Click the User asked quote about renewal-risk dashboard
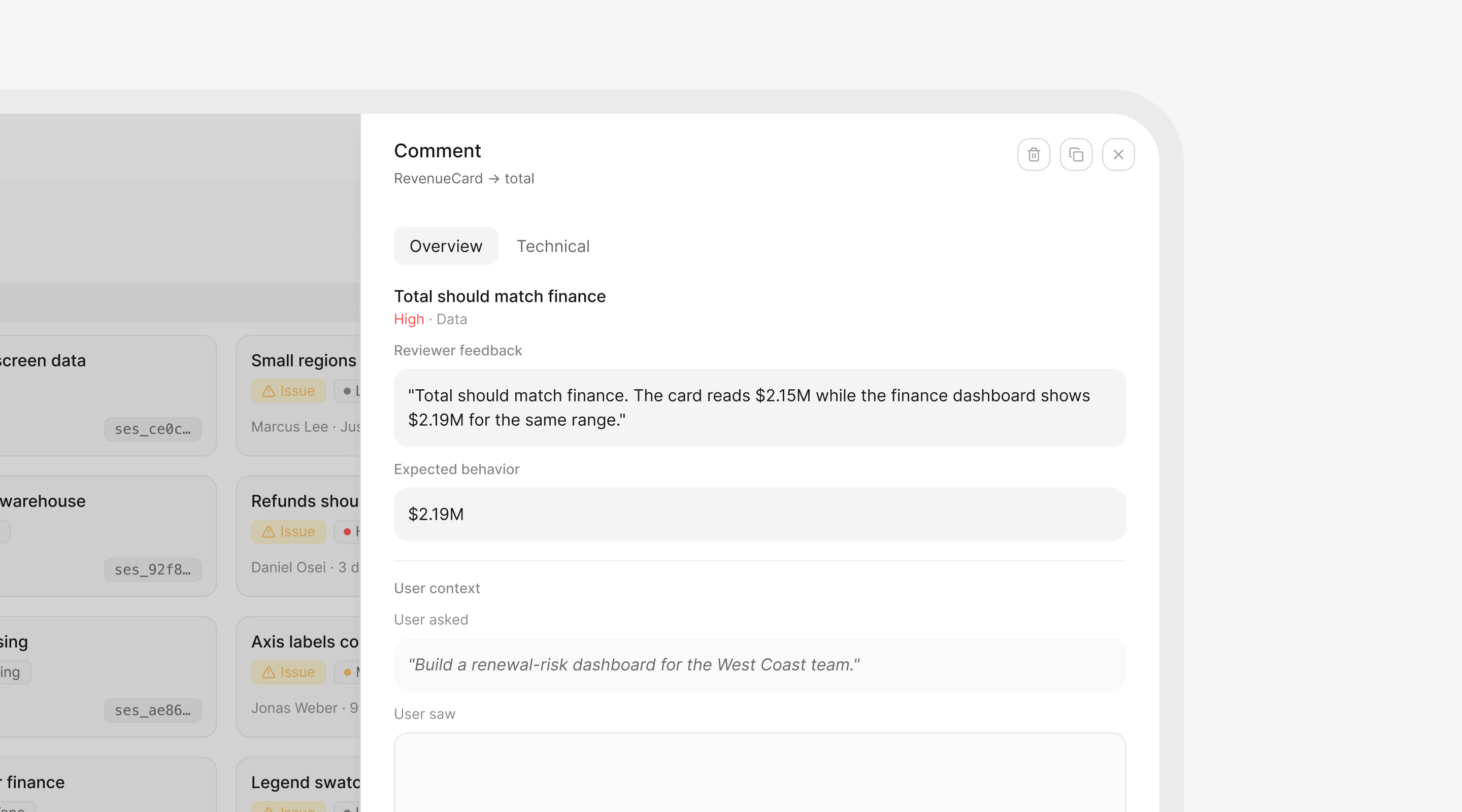Image resolution: width=1462 pixels, height=812 pixels. [760, 664]
